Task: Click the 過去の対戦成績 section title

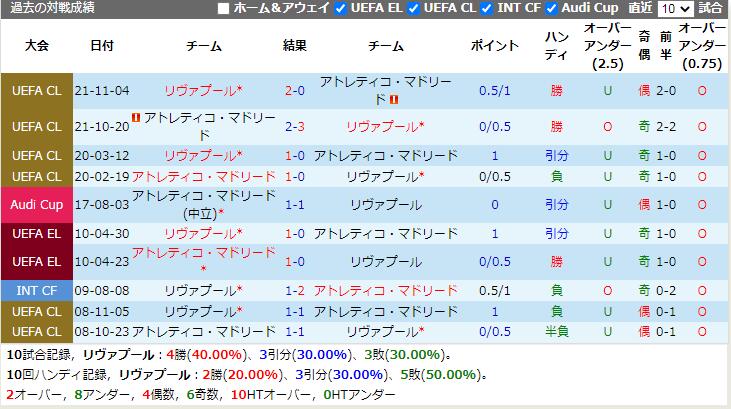Action: 52,8
